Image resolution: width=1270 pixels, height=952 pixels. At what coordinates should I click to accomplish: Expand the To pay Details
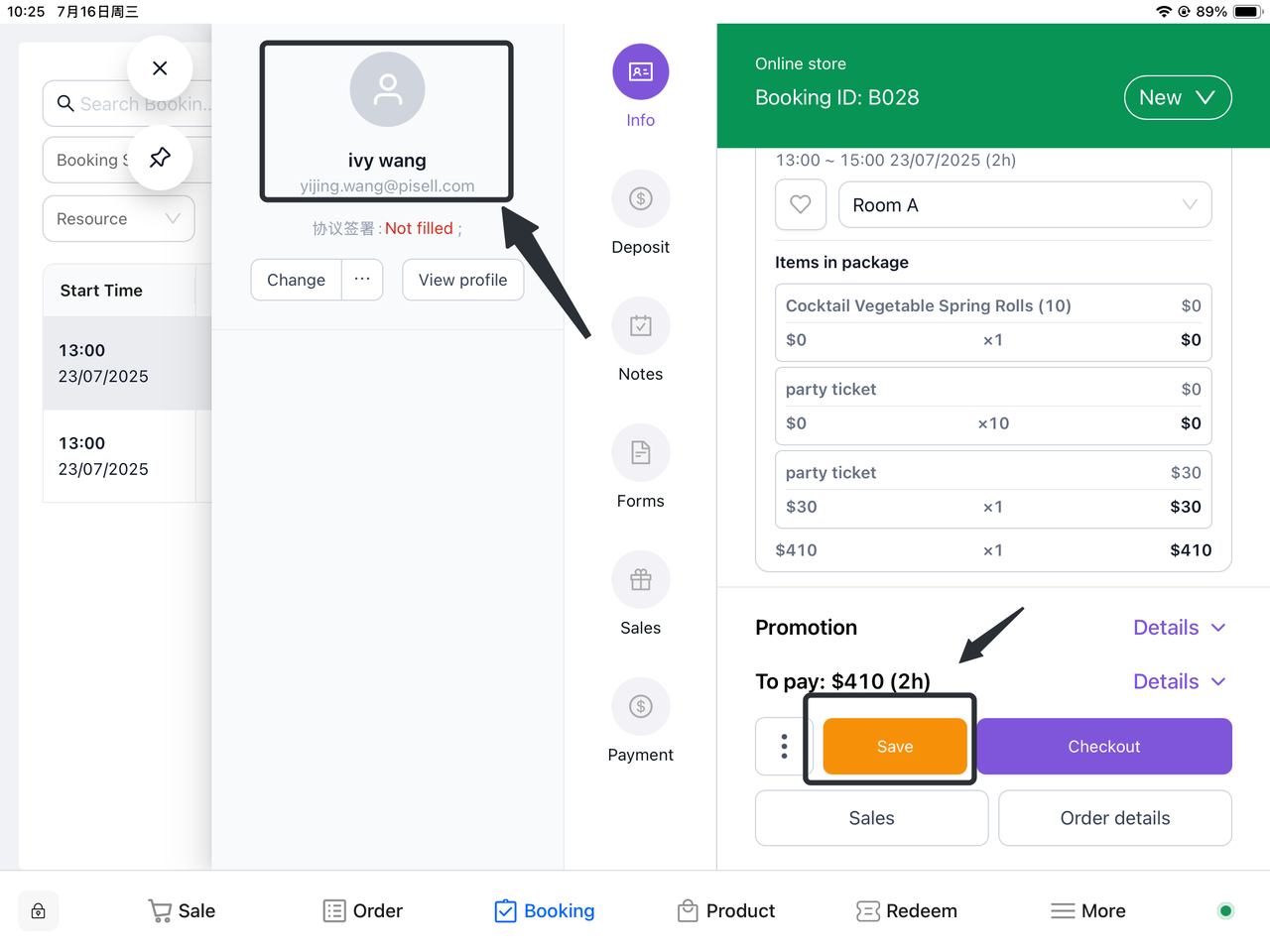click(x=1179, y=681)
